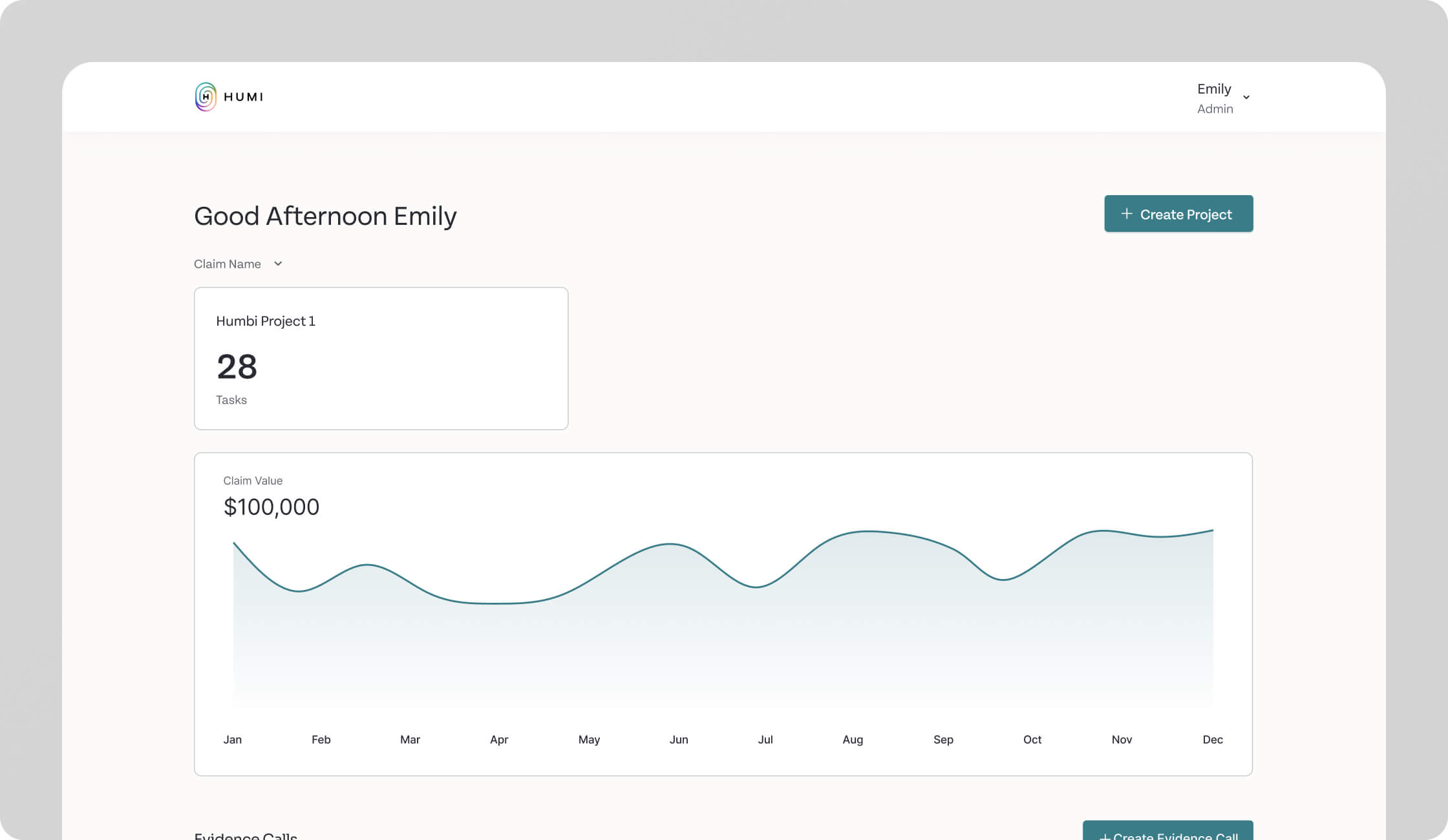Viewport: 1448px width, 840px height.
Task: Select Dec on the chart axis
Action: point(1212,739)
